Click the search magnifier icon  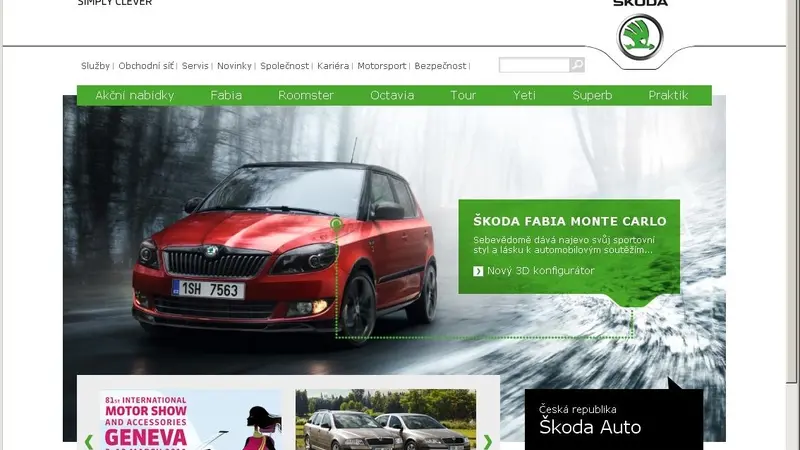[577, 65]
